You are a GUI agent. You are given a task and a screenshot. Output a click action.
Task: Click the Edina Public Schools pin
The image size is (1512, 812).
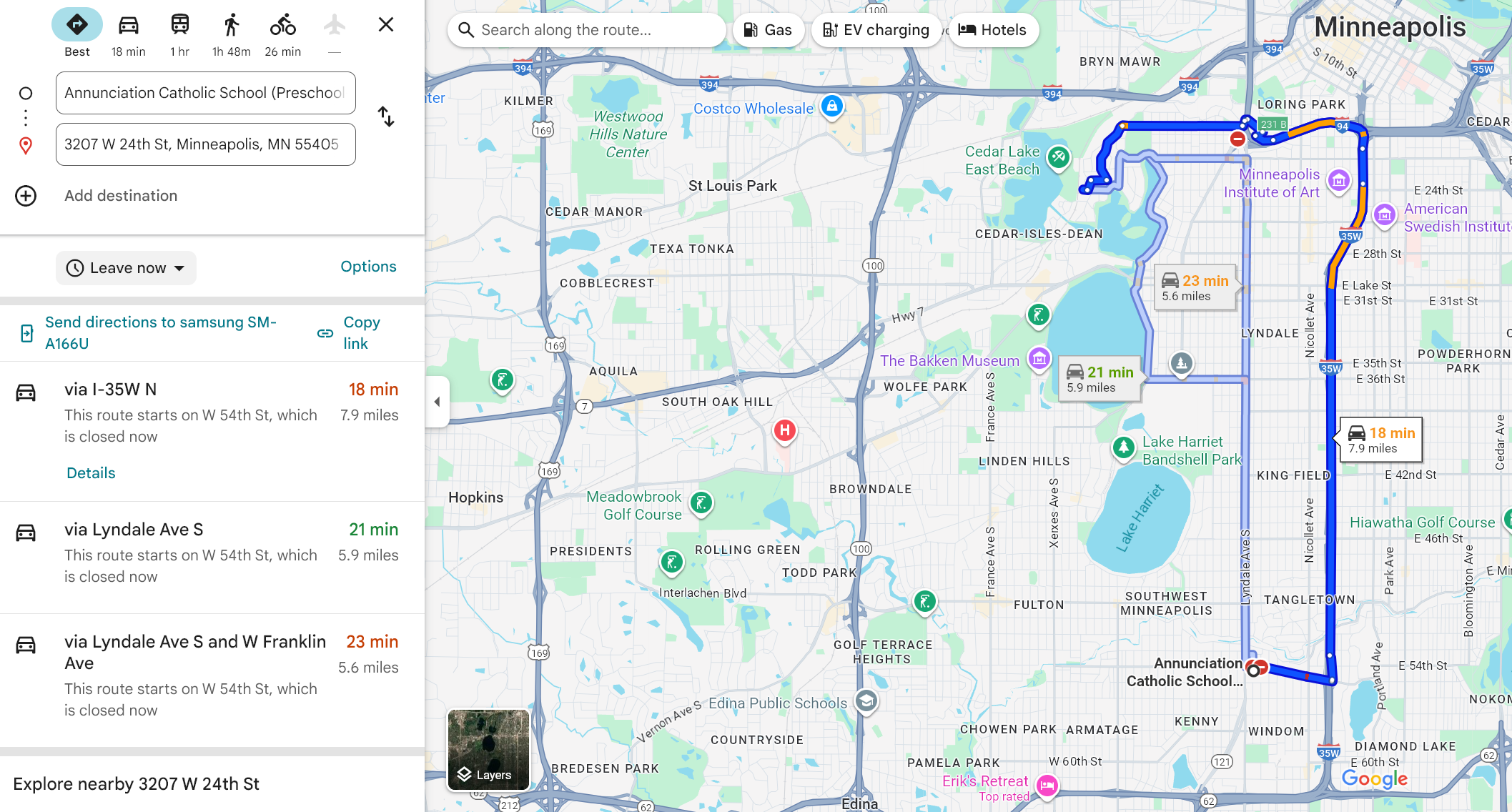coord(866,701)
